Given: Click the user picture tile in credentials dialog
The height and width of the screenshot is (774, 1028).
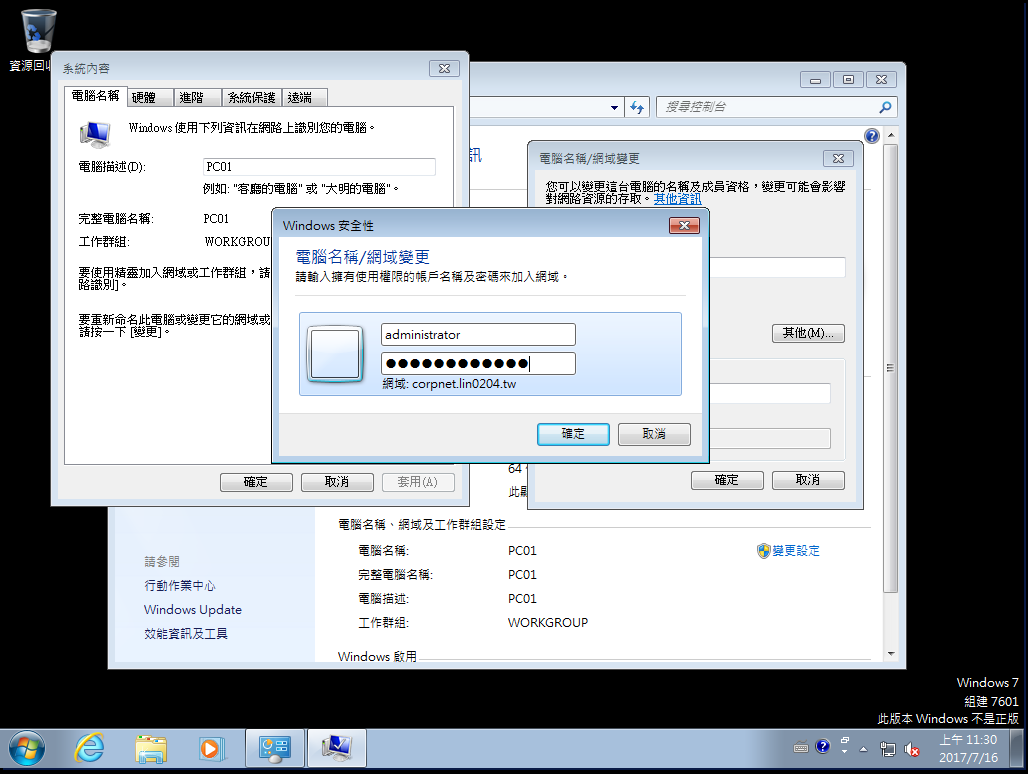Looking at the screenshot, I should point(335,354).
